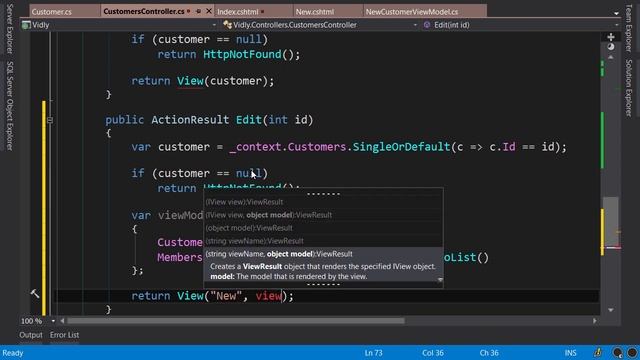Click the class icon beside Vidly.Controllers.CustomersController
Screen dimensions: 640x360
[227, 25]
